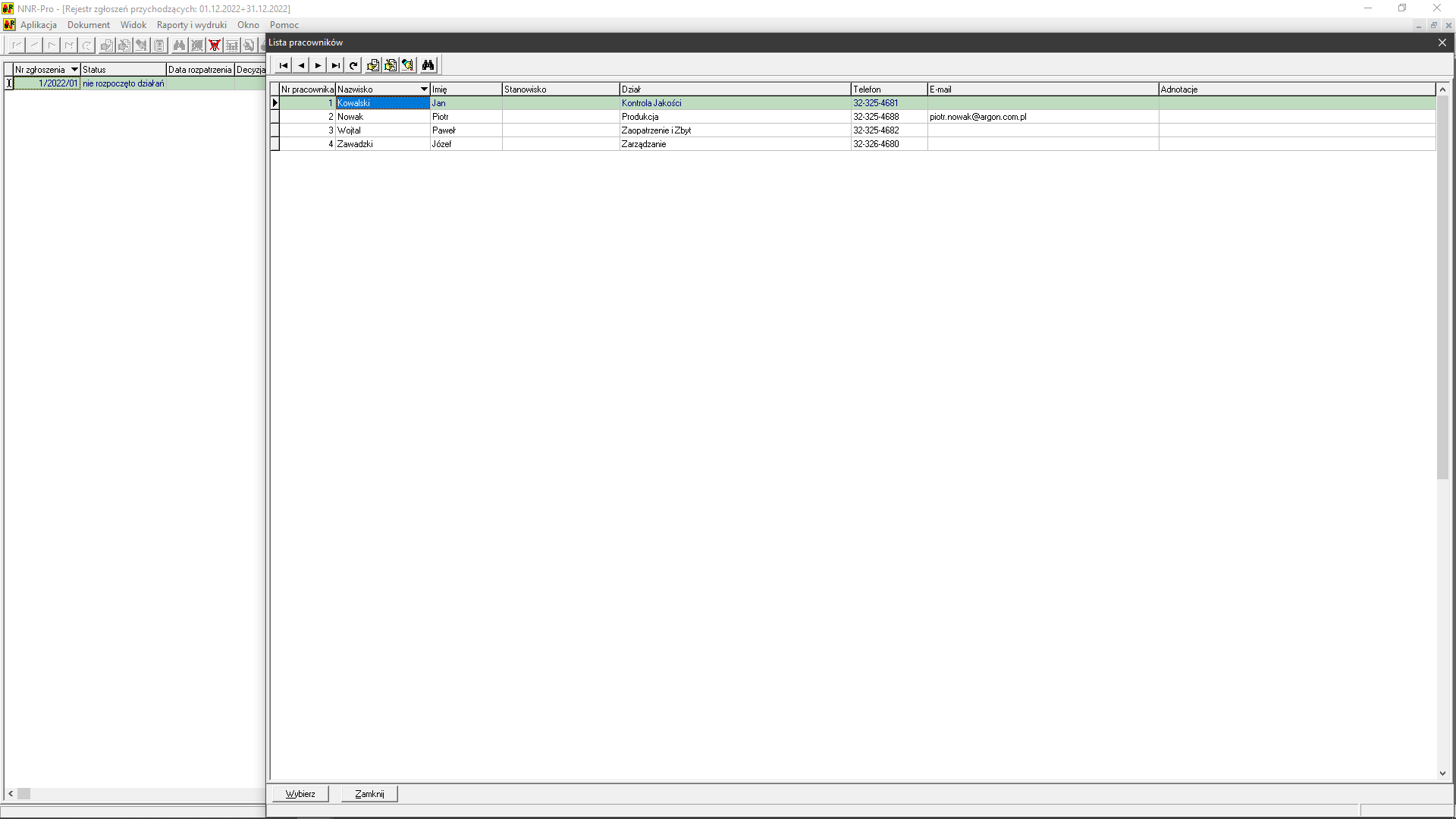Go to previous employee record
The image size is (1456, 819).
click(x=301, y=65)
